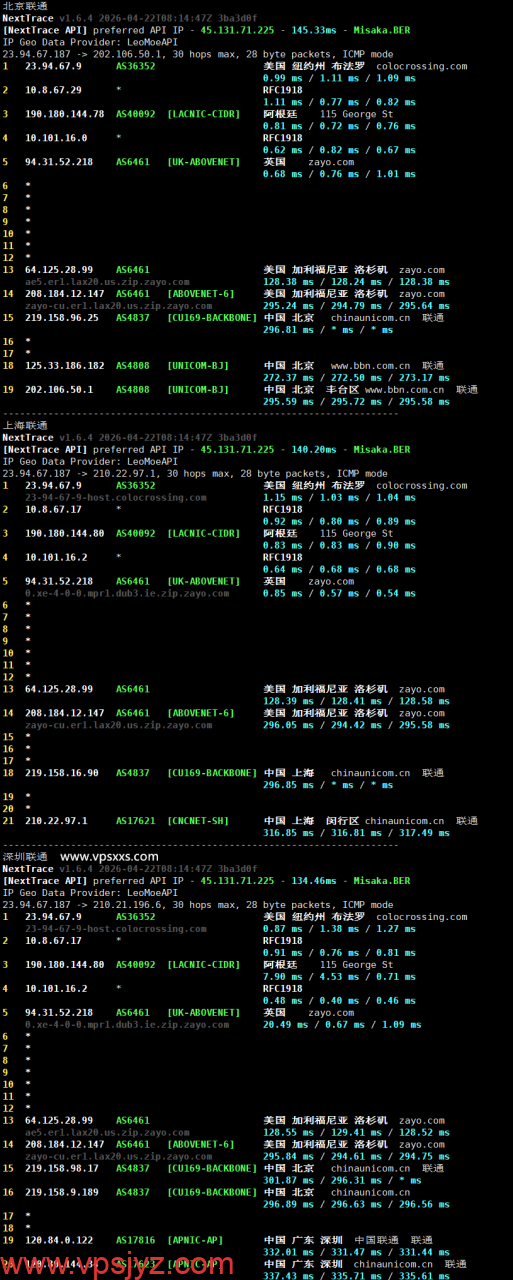Select latency 295.84 ms / 294.61 ms / 294.75 ms

(357, 1156)
